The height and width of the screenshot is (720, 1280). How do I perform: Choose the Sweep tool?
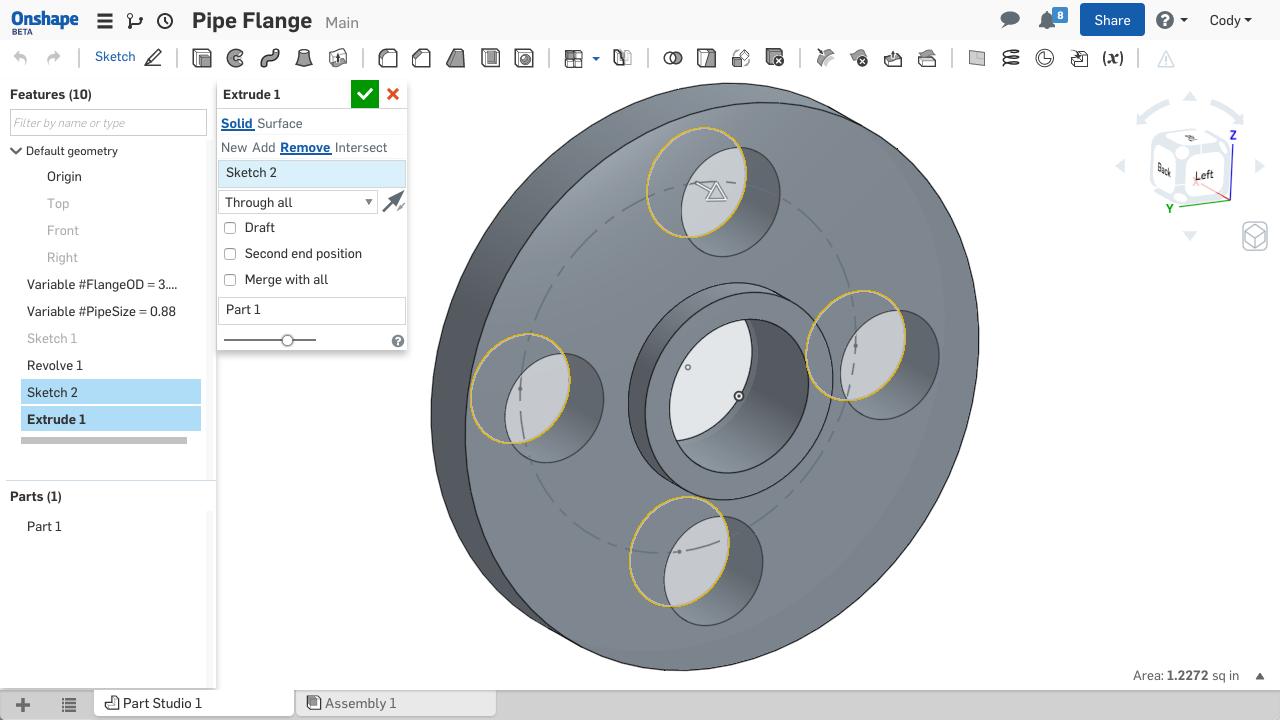[270, 58]
